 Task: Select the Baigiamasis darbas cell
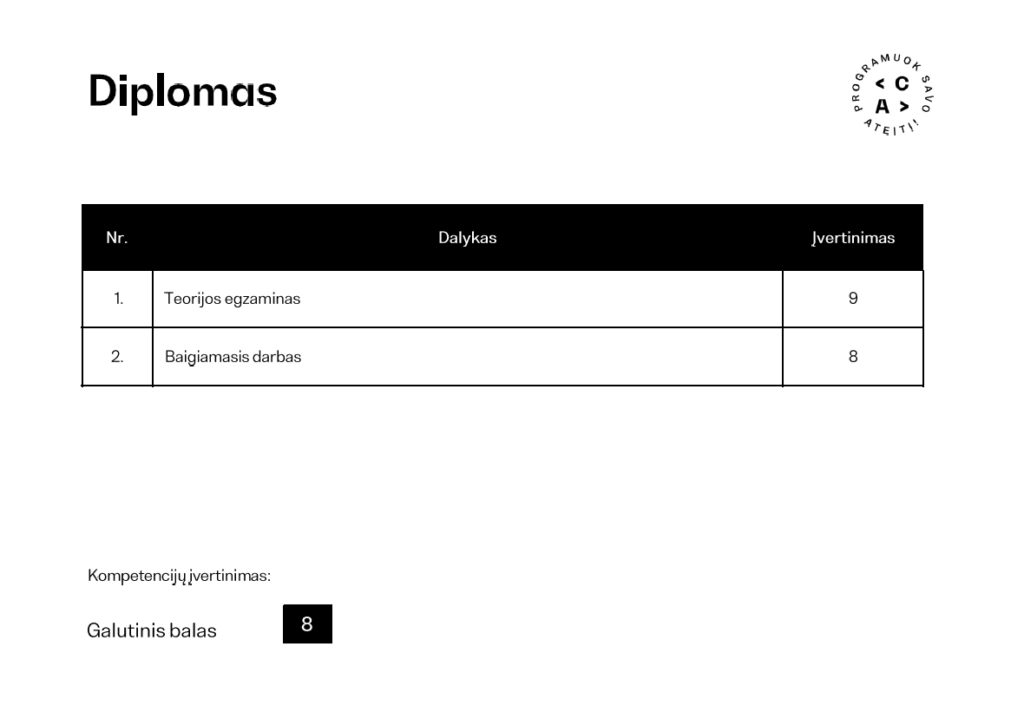tap(232, 356)
